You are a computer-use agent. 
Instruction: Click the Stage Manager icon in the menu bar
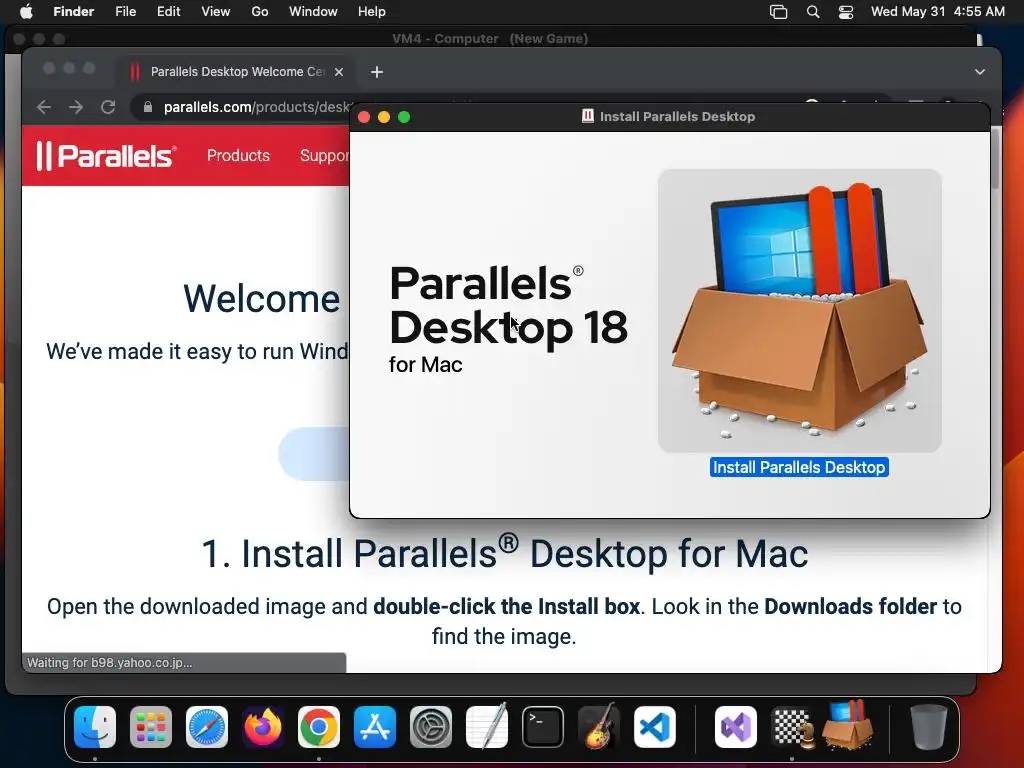(778, 12)
